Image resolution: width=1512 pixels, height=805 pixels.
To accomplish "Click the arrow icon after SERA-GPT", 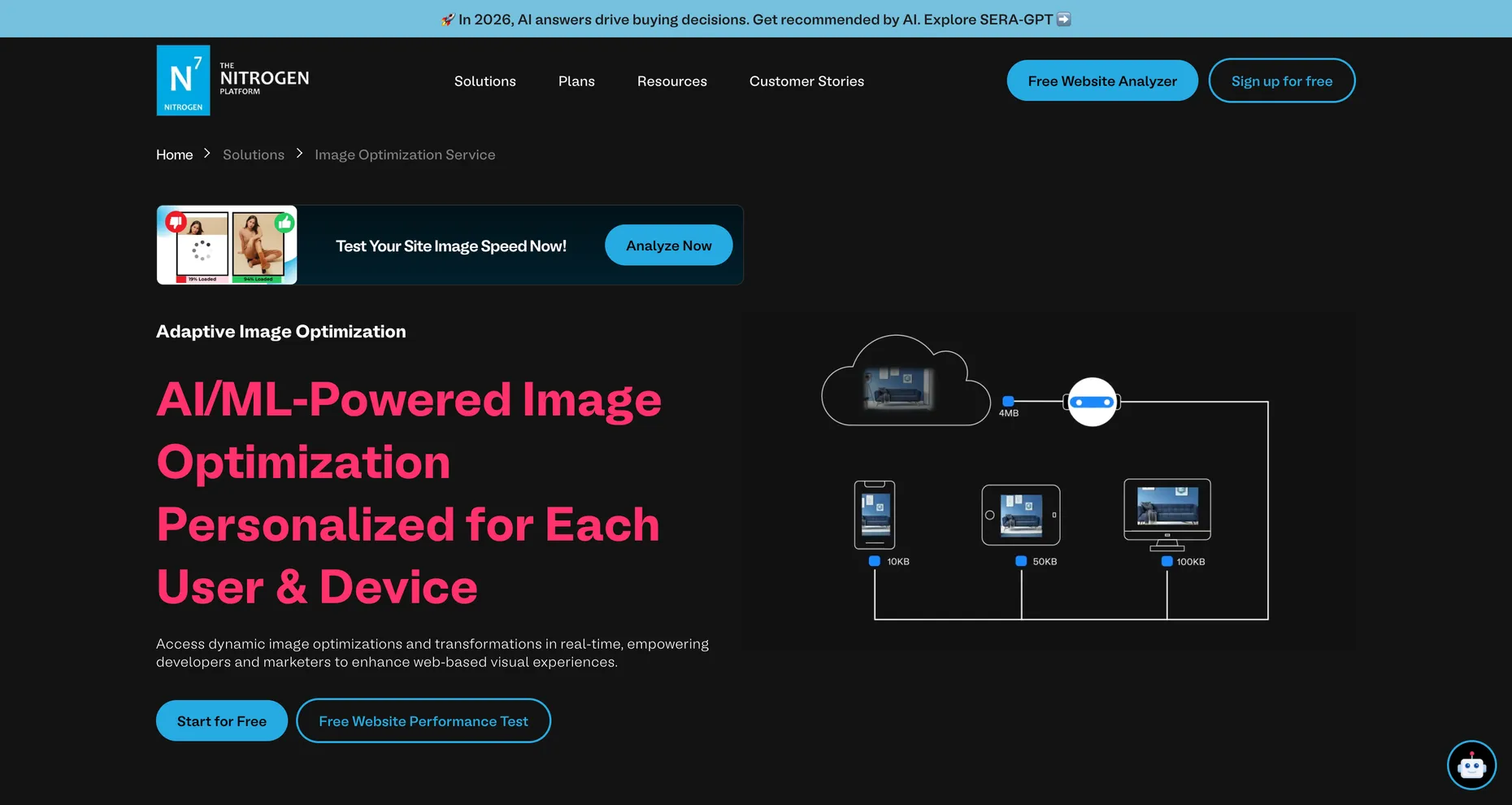I will pyautogui.click(x=1063, y=20).
